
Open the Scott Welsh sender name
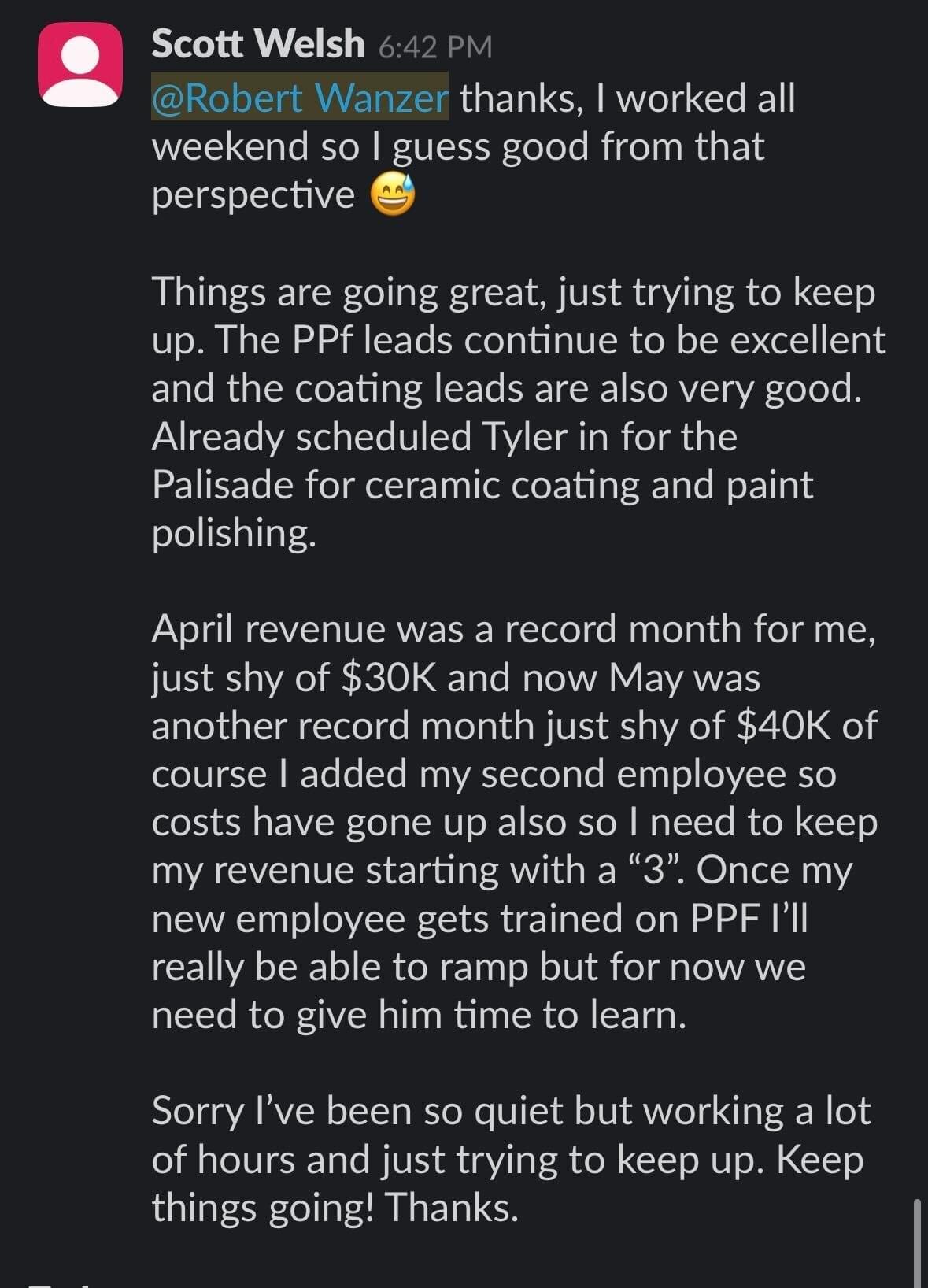[258, 43]
